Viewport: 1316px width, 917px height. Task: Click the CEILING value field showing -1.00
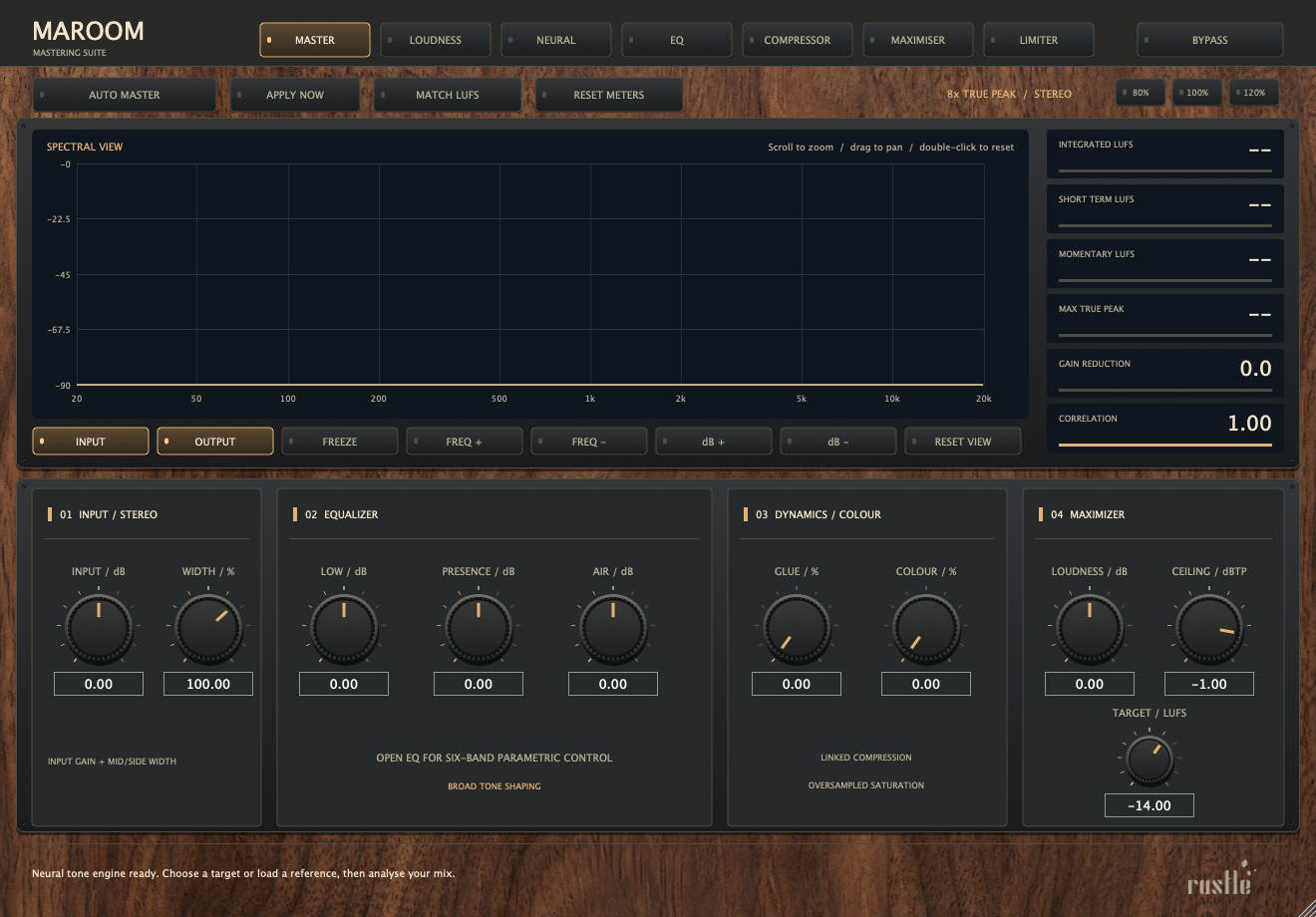[1209, 684]
